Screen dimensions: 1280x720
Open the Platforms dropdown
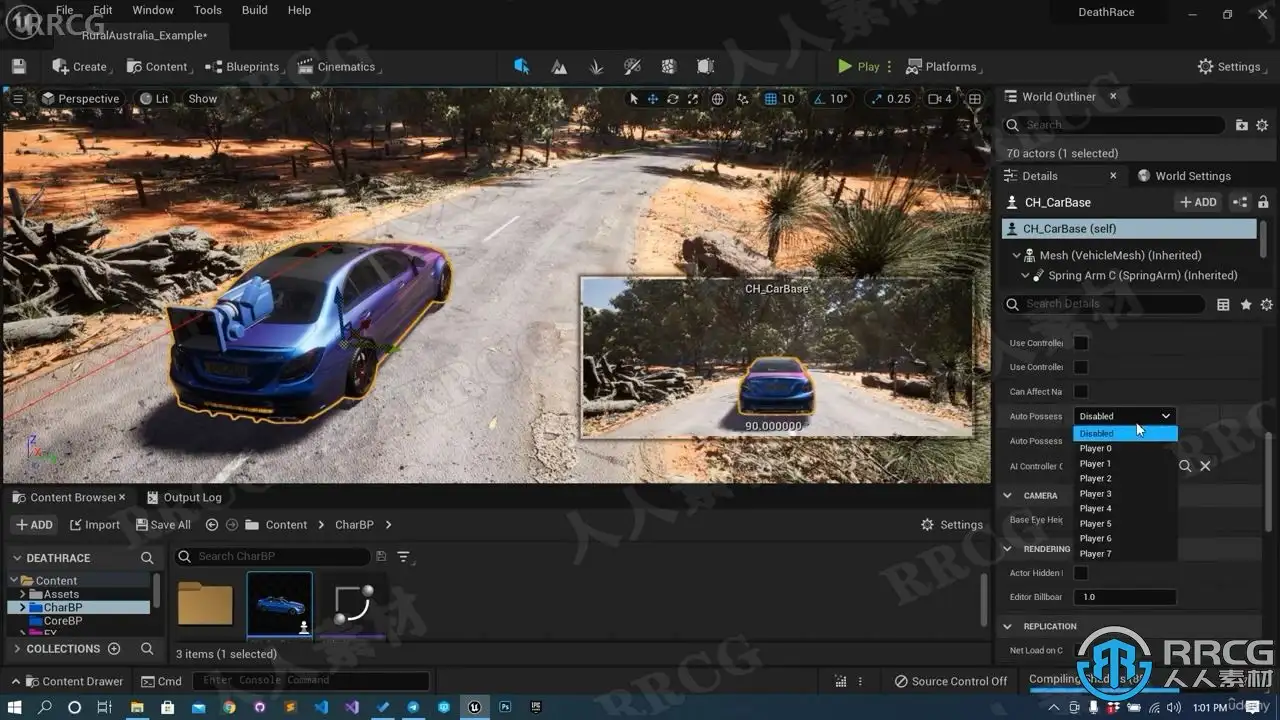pos(942,67)
